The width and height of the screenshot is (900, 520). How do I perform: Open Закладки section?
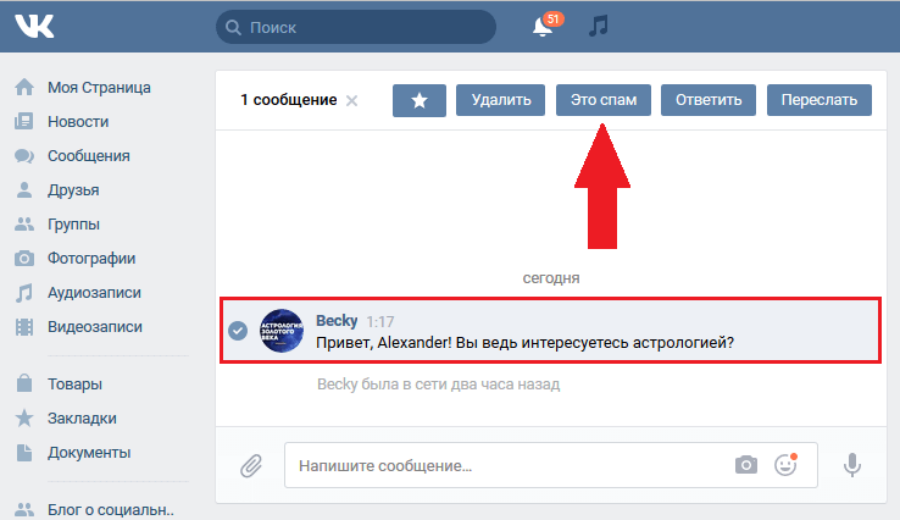(82, 418)
